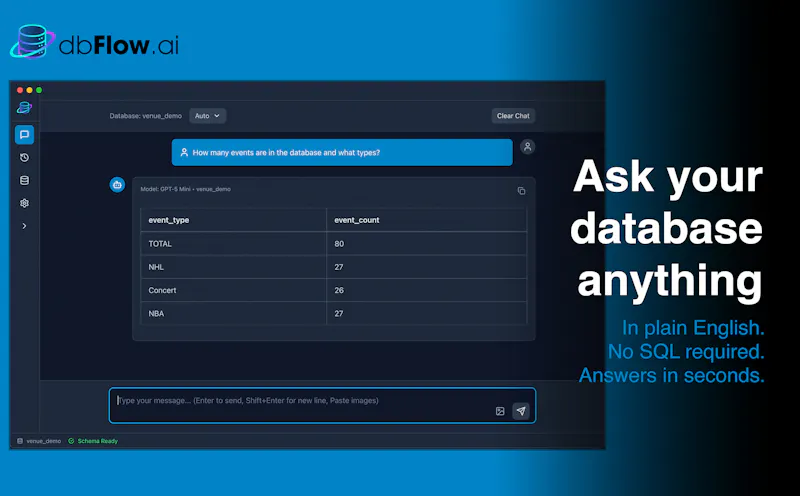Click the value 26 in the table
Screen dimensions: 800x496
click(x=339, y=290)
